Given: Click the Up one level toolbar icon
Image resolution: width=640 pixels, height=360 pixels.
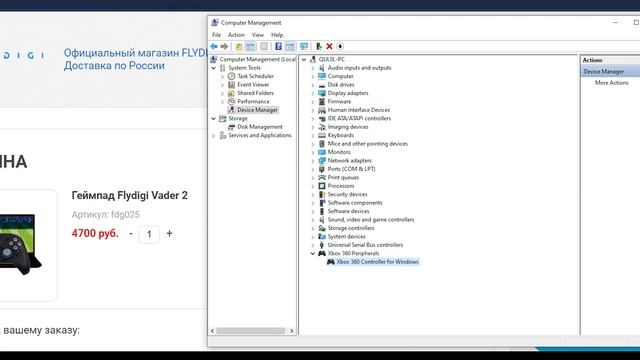Looking at the screenshot, I should [239, 47].
